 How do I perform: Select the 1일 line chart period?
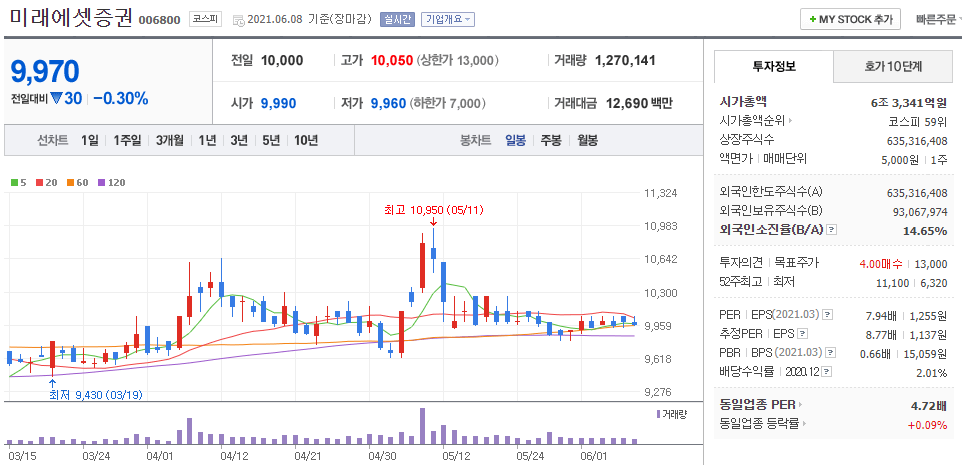[90, 140]
